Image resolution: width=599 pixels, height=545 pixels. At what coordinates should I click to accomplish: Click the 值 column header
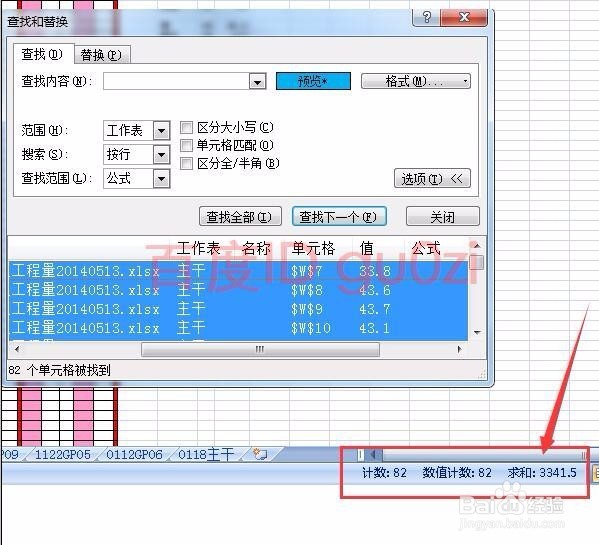tap(366, 248)
